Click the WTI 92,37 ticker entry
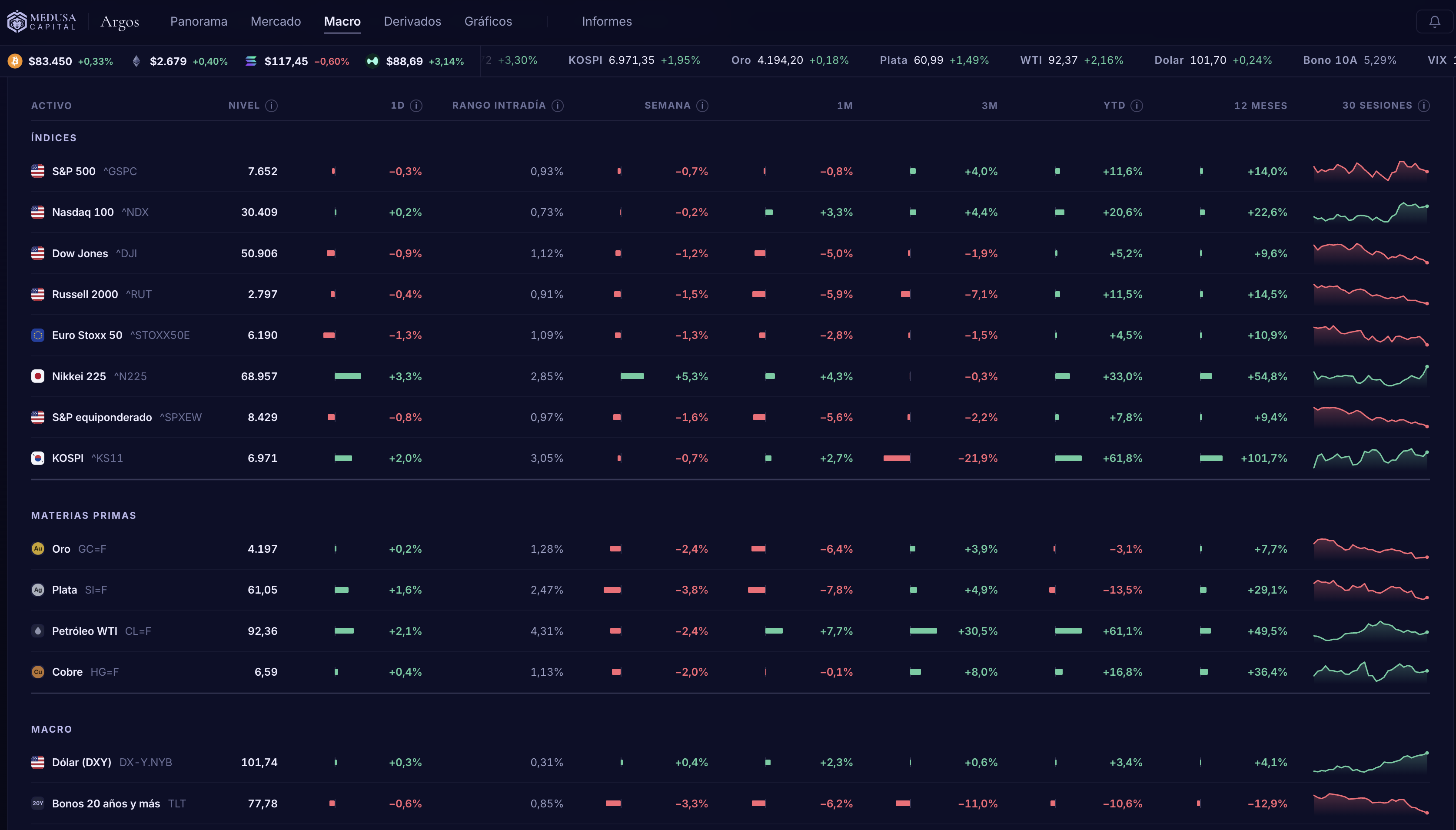The height and width of the screenshot is (830, 1456). click(1072, 60)
